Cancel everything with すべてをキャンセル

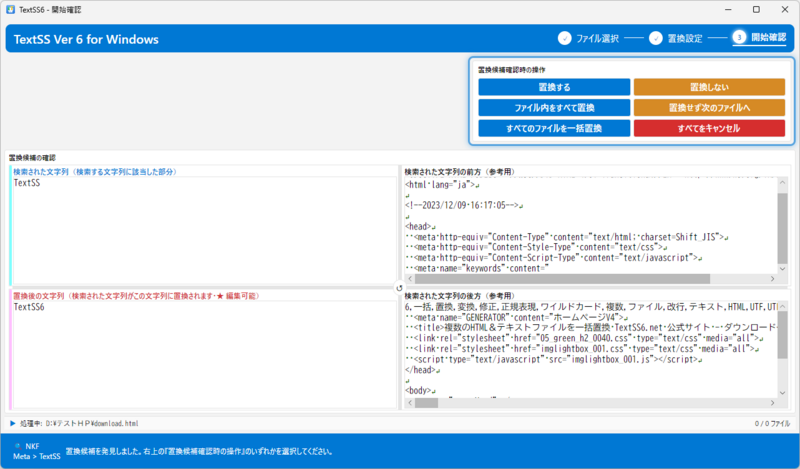pyautogui.click(x=709, y=128)
